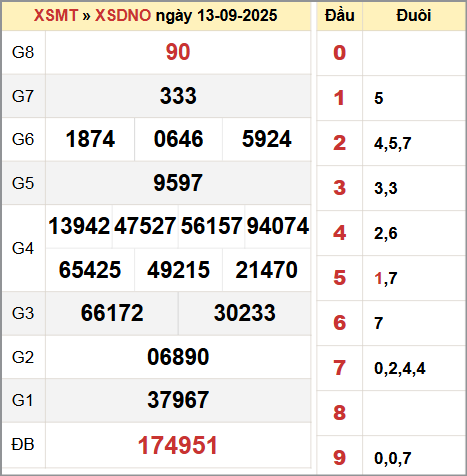Image resolution: width=467 pixels, height=476 pixels.
Task: Click G4 number 49215
Action: (178, 270)
